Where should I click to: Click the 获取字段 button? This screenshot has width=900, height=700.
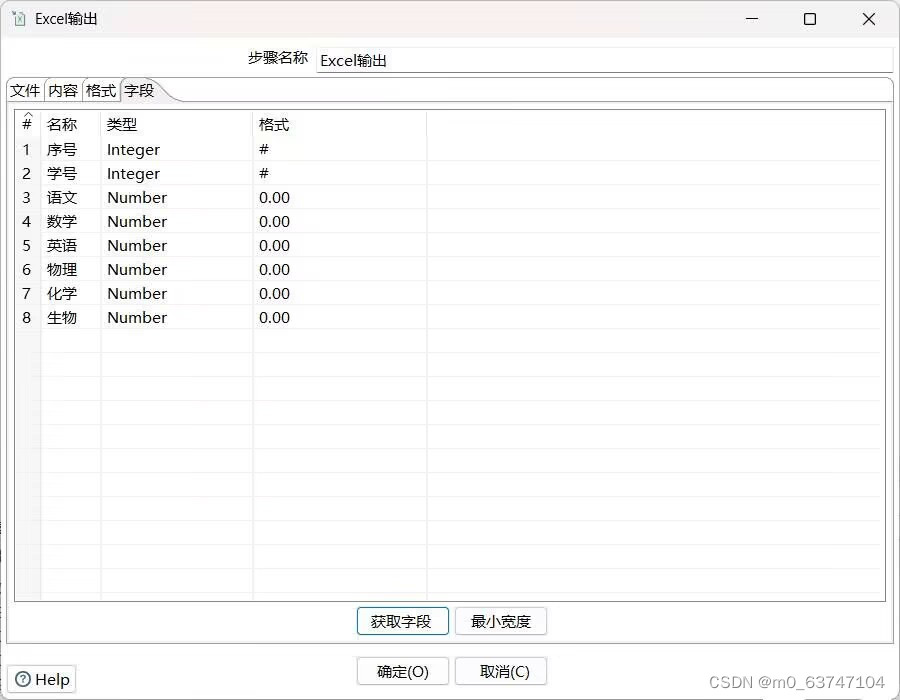(402, 621)
